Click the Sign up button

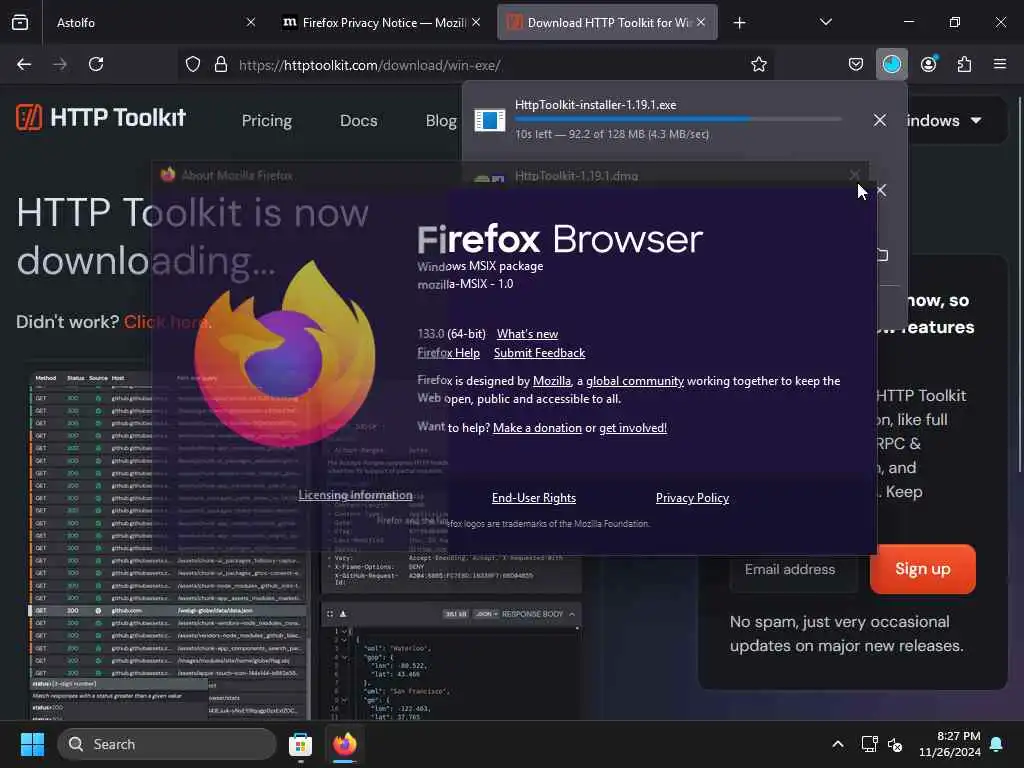point(922,569)
